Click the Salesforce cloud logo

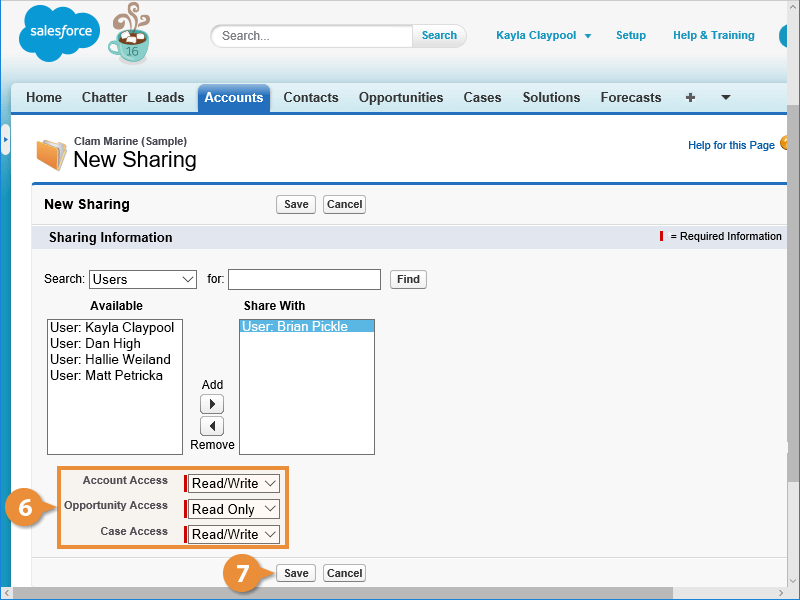59,34
